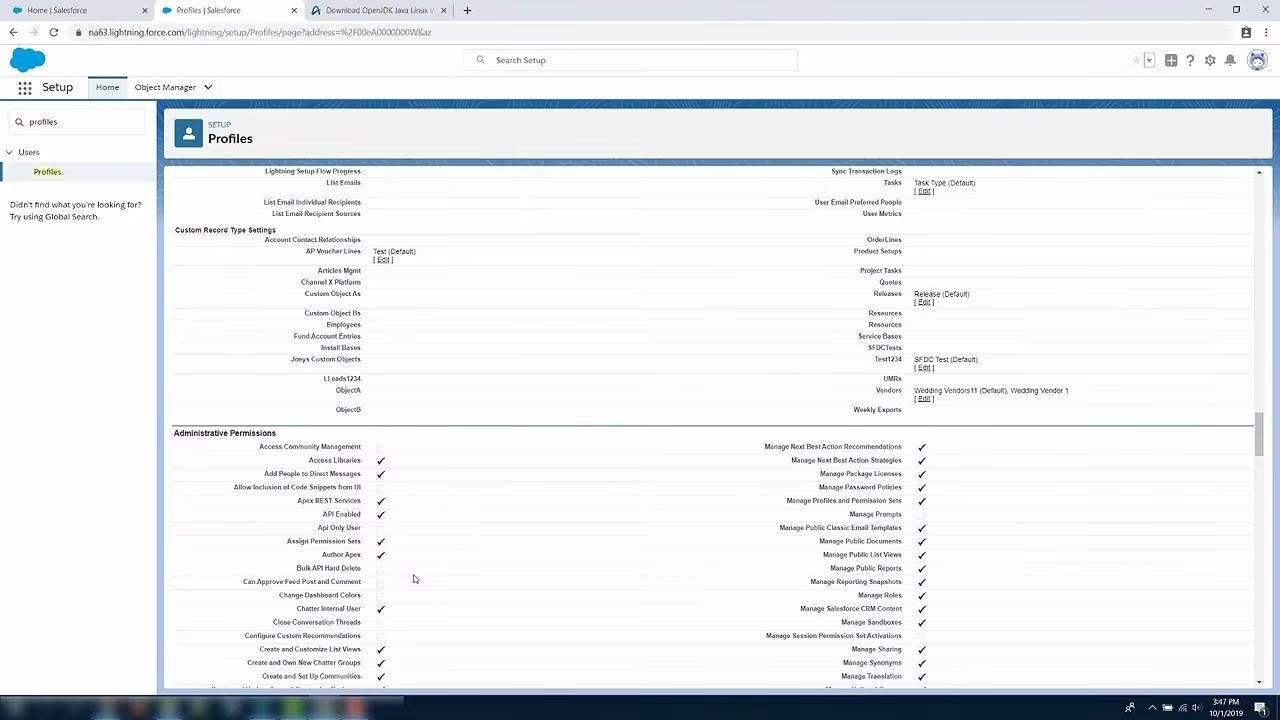Switch to Download OpenJDK browser tab

click(379, 10)
